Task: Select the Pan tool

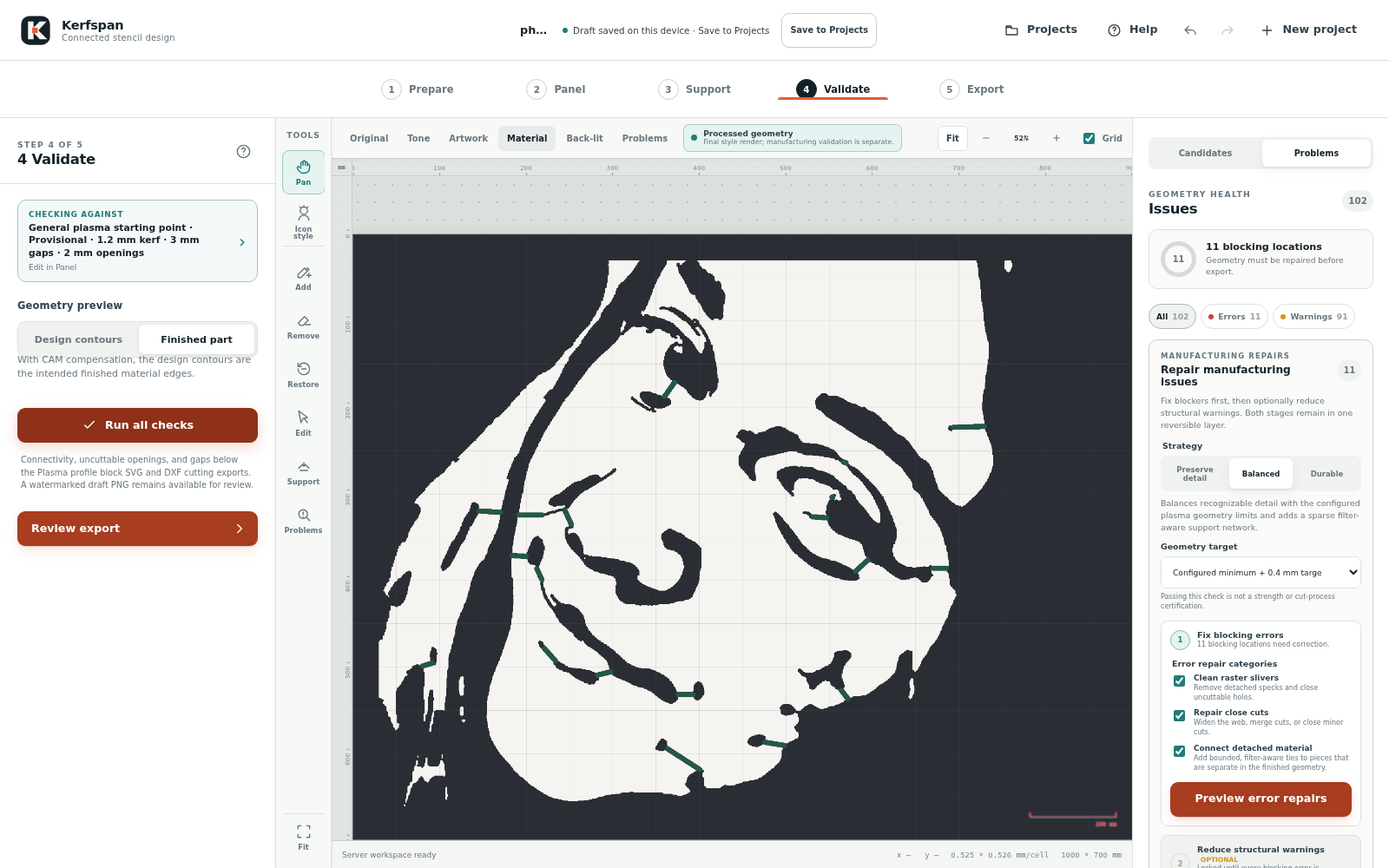Action: 303,172
